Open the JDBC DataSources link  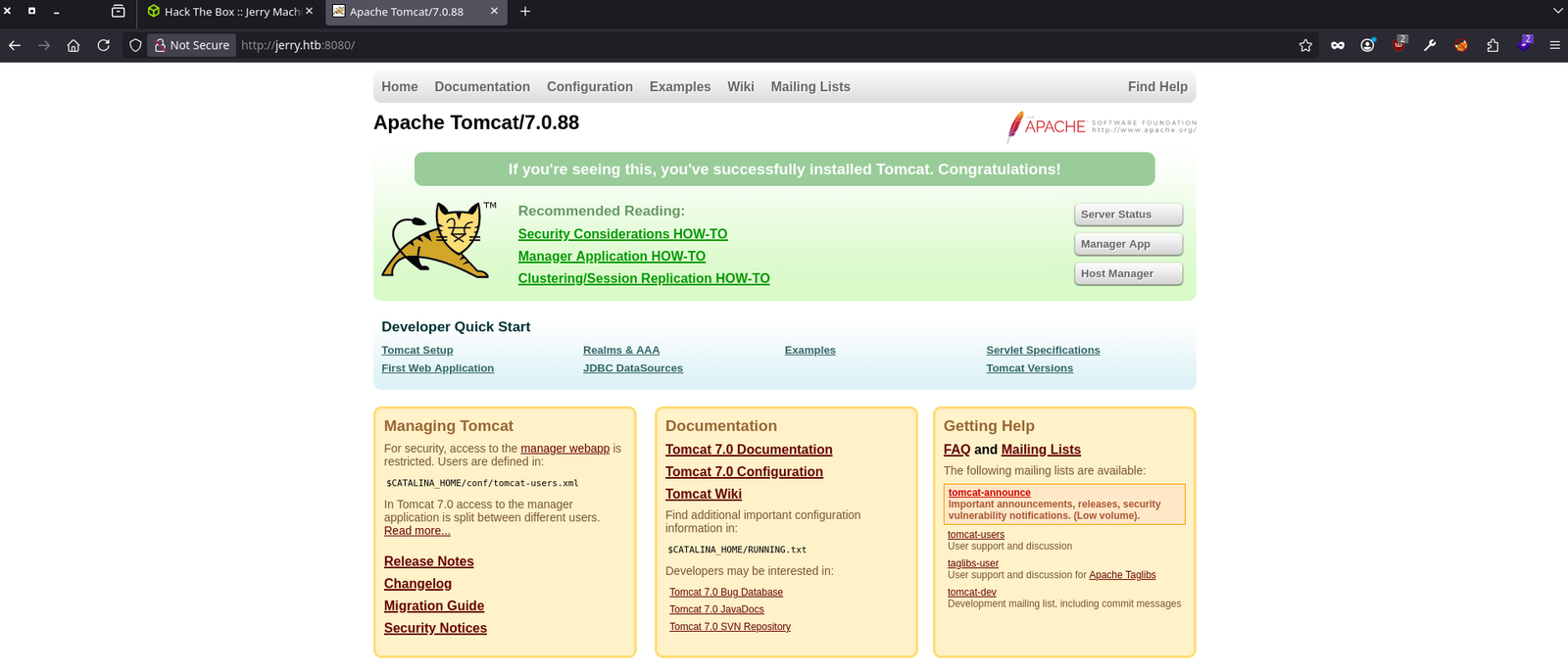(x=633, y=368)
